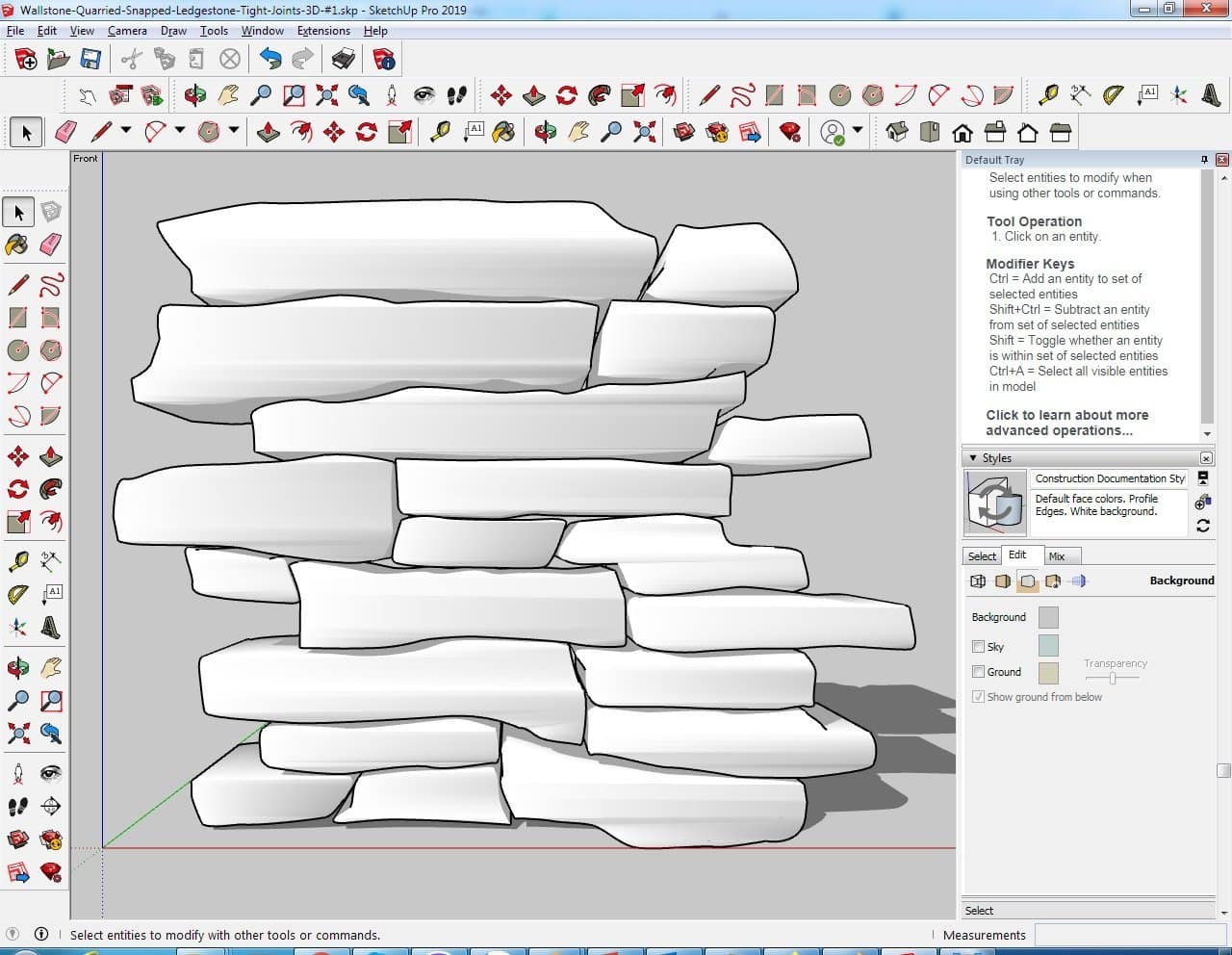Collapse the Styles panel triangle
Screen dimensions: 1232x955
pos(973,458)
